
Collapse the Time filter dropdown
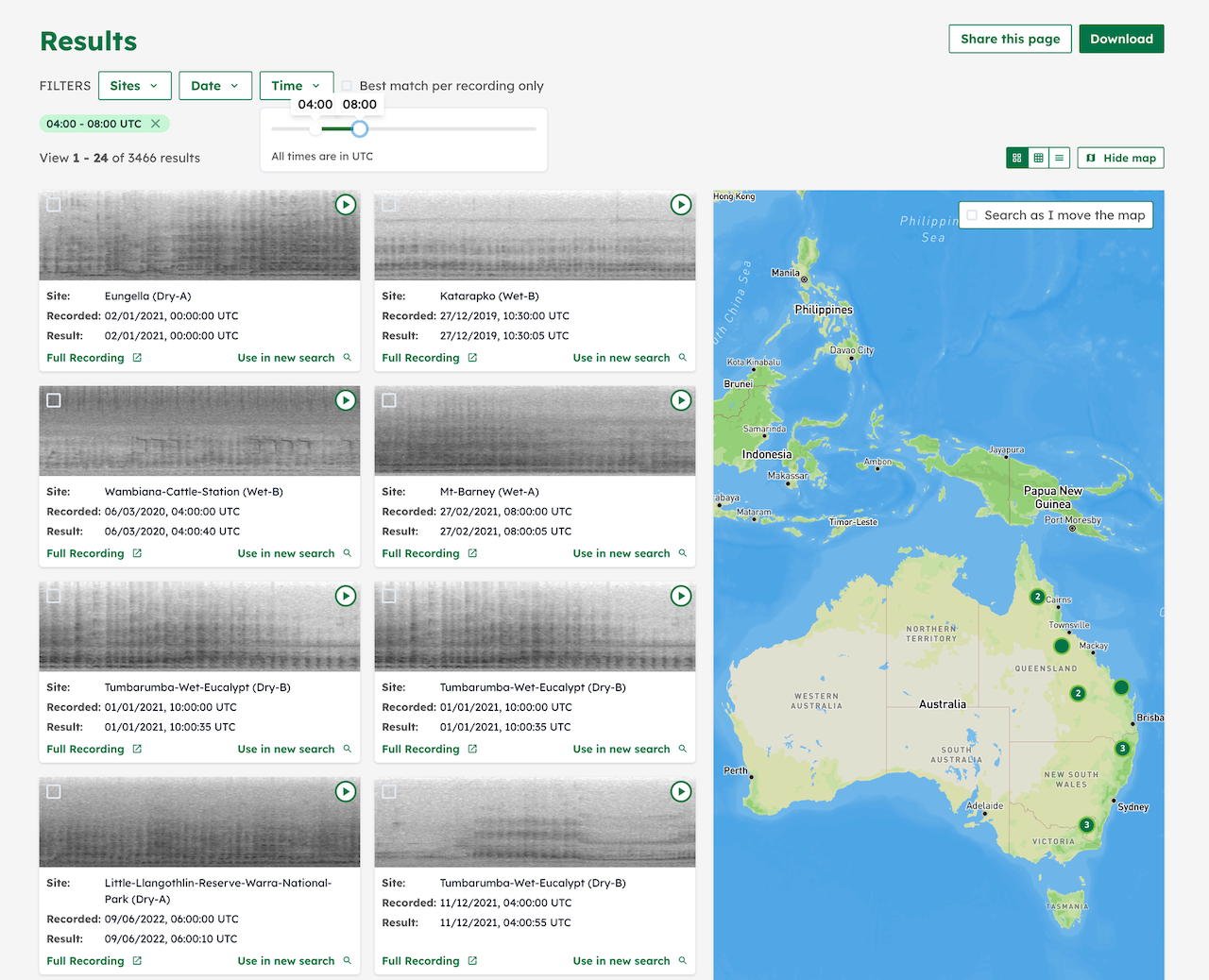pos(297,86)
